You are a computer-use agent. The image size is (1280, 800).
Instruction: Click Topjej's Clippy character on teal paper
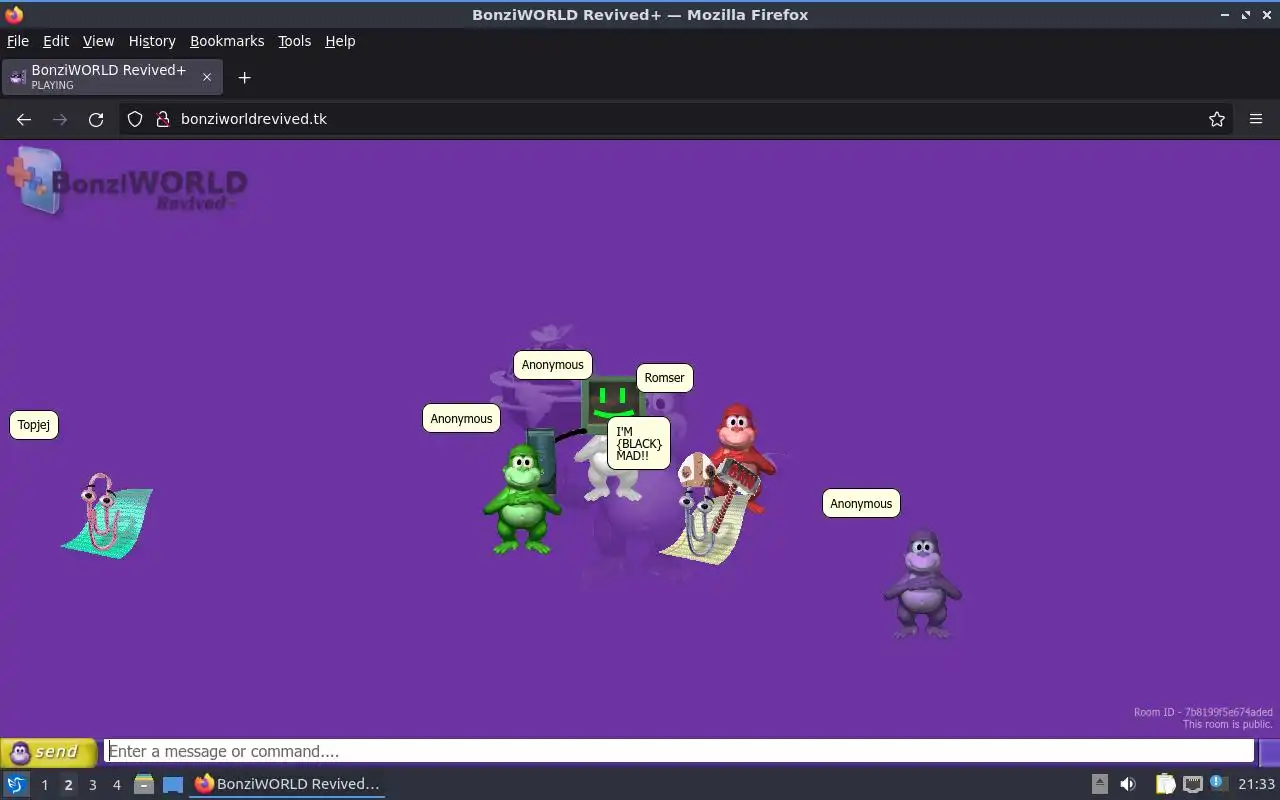click(x=106, y=515)
